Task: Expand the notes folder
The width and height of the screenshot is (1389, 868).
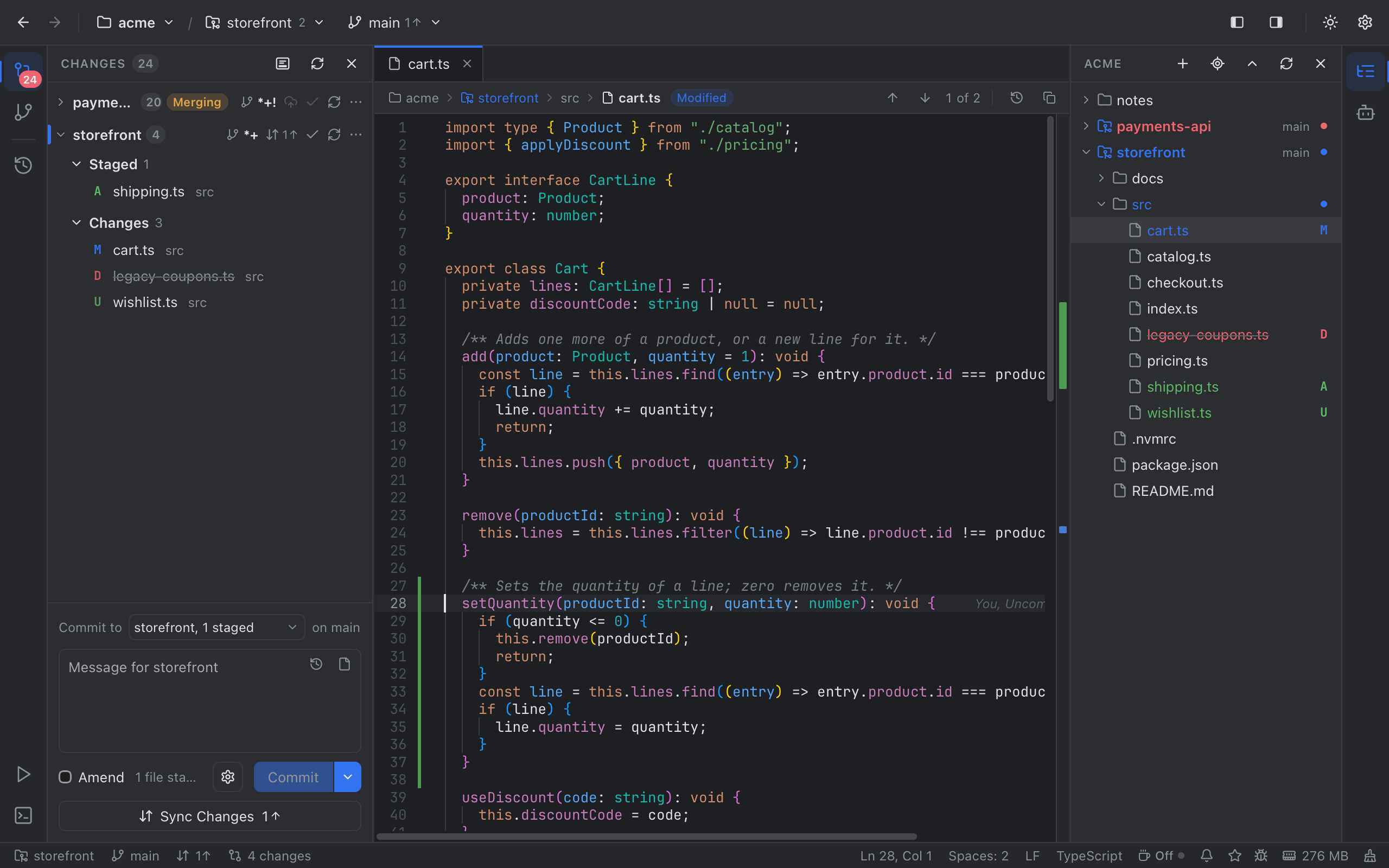Action: click(1086, 100)
